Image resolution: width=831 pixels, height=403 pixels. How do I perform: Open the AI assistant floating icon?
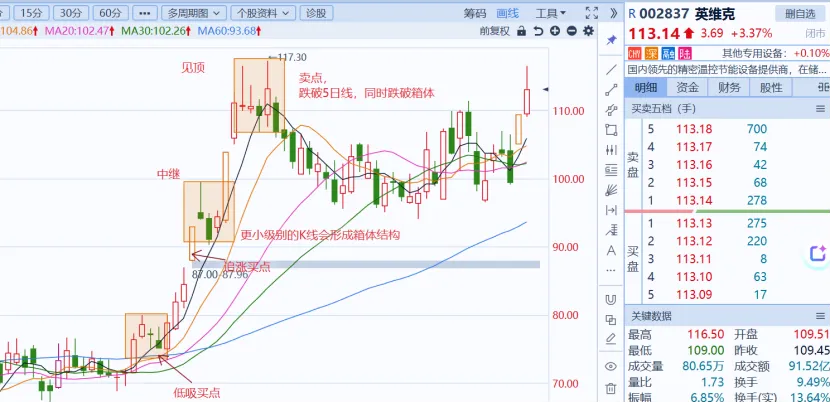819,253
